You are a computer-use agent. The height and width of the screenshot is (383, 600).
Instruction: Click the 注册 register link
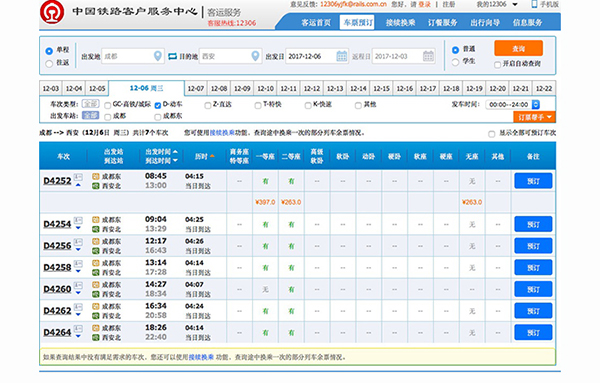tap(449, 4)
